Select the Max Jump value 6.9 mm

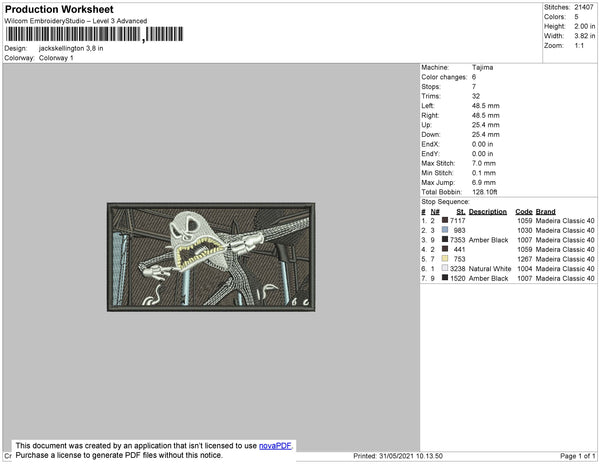pos(484,182)
